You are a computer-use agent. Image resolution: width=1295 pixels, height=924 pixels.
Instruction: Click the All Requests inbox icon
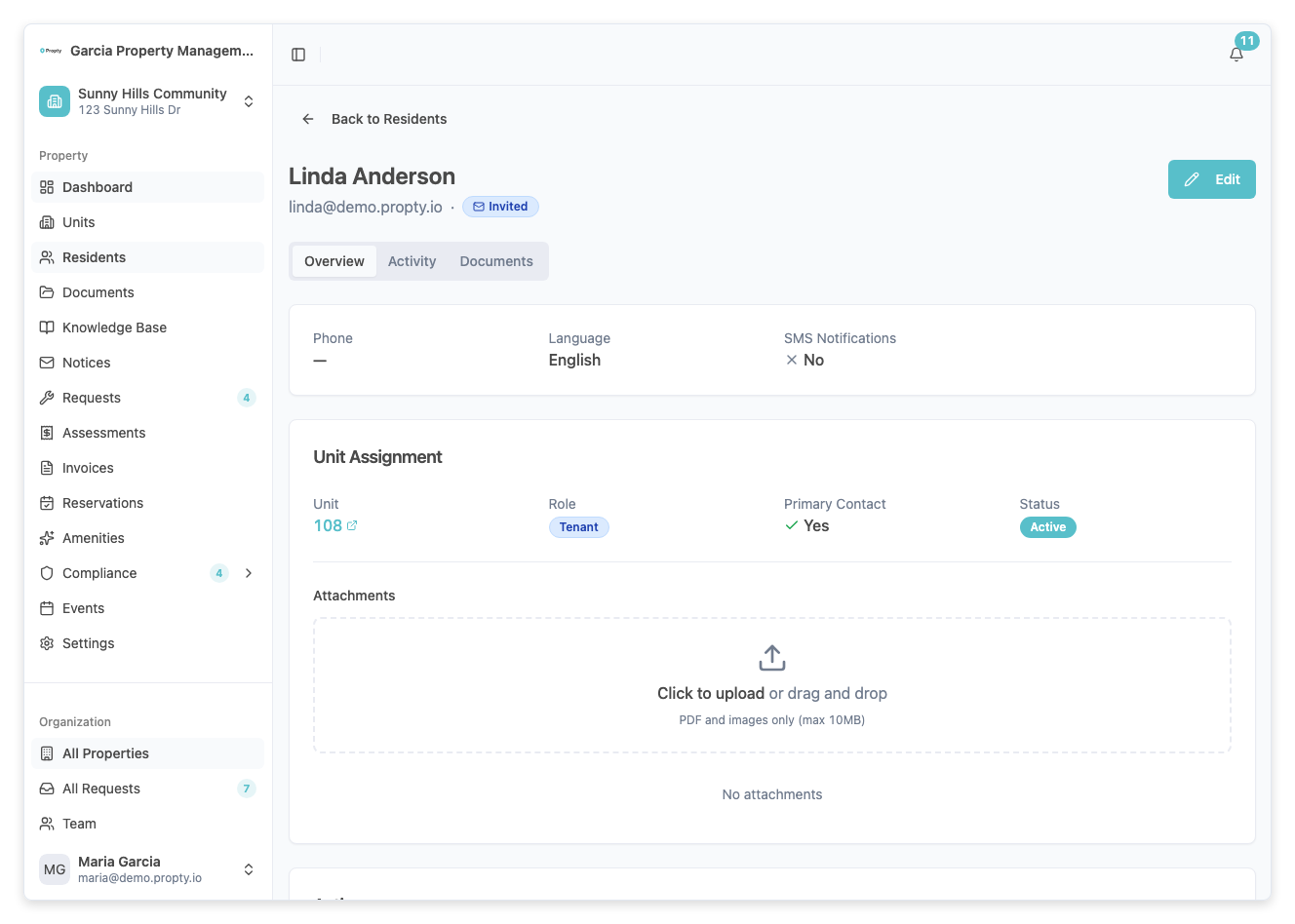[47, 789]
